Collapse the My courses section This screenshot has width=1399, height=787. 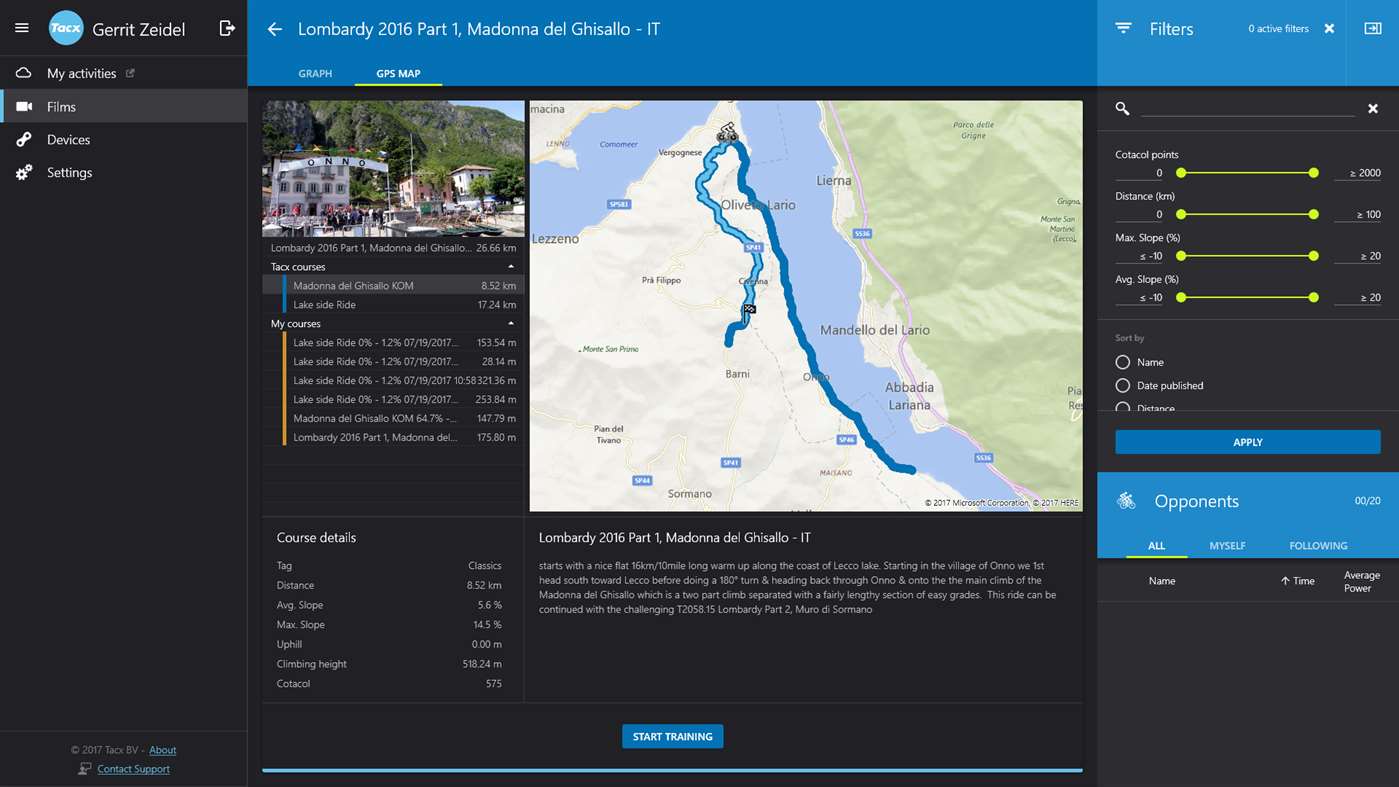point(510,323)
